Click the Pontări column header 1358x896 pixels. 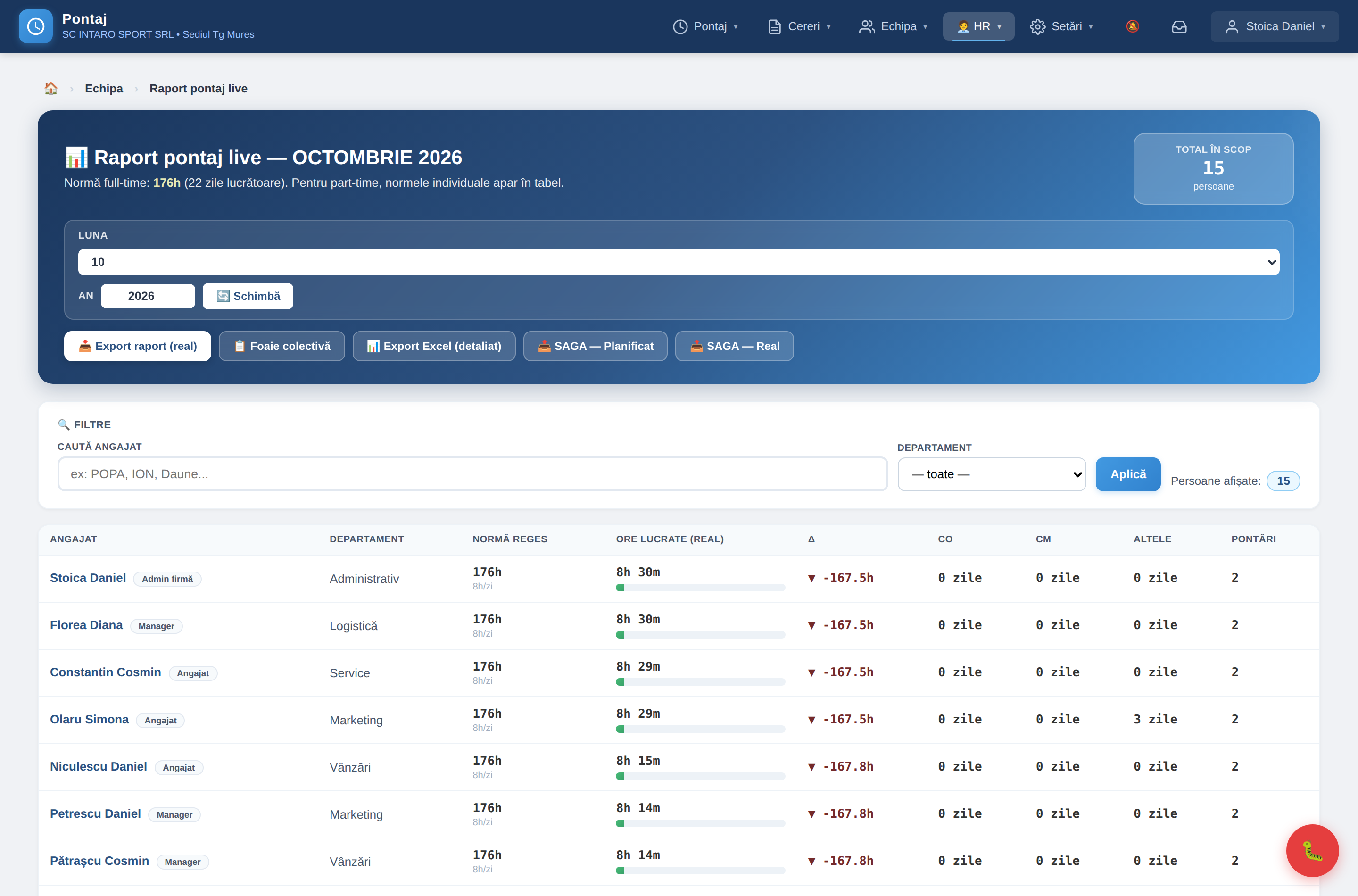[1253, 539]
